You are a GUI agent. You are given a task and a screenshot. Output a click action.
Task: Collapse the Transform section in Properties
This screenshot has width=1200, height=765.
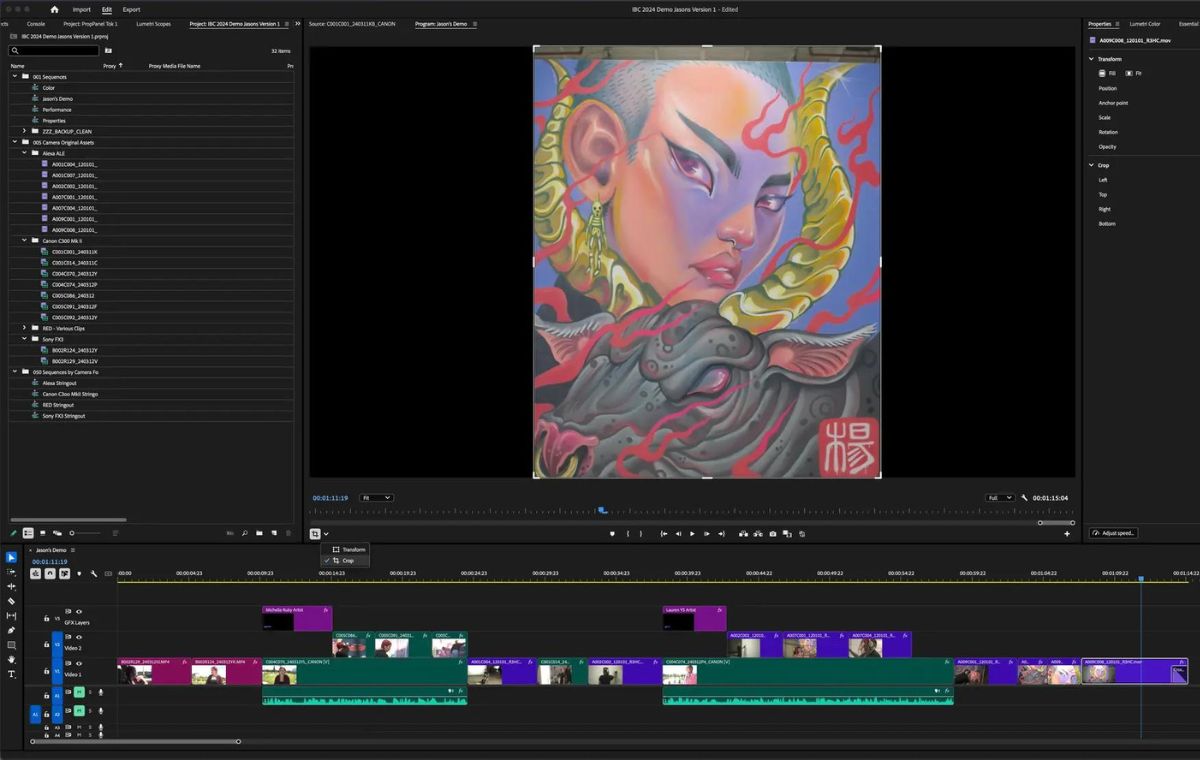pos(1092,59)
